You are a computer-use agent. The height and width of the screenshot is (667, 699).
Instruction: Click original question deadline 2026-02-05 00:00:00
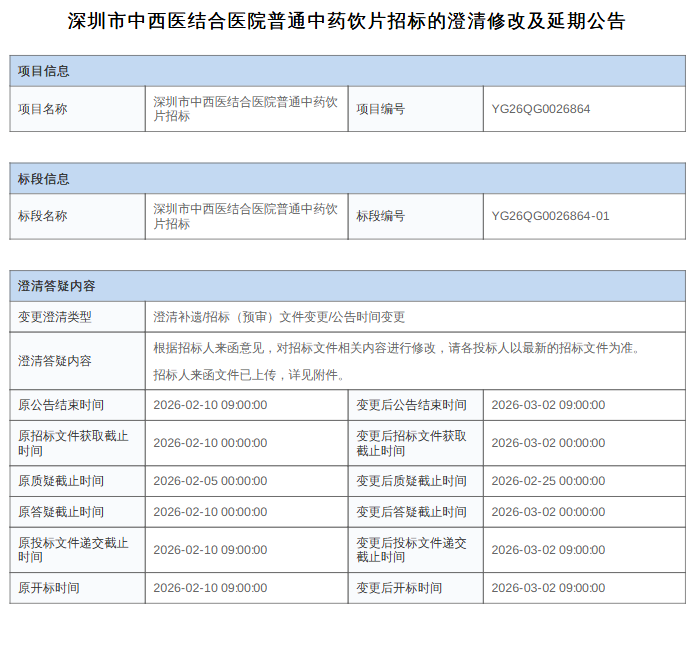(x=210, y=481)
